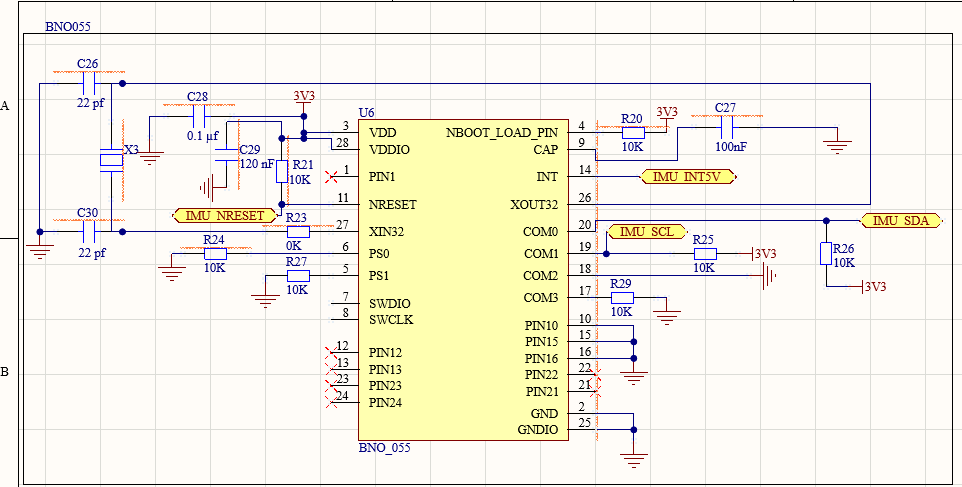This screenshot has height=487, width=962.
Task: Click the pin 26 number label
Action: click(585, 198)
